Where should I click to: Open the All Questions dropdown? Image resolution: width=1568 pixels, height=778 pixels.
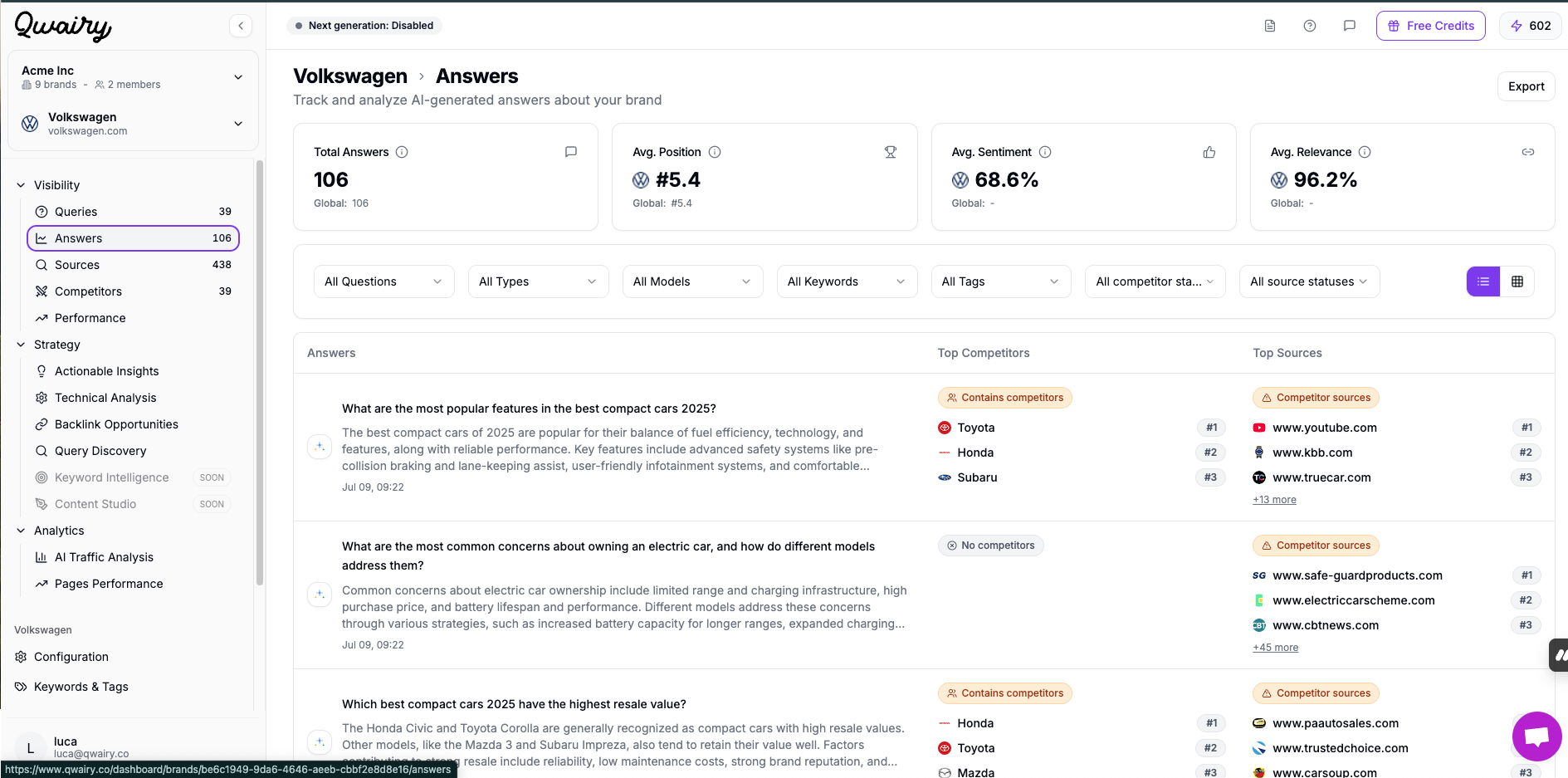click(x=384, y=281)
